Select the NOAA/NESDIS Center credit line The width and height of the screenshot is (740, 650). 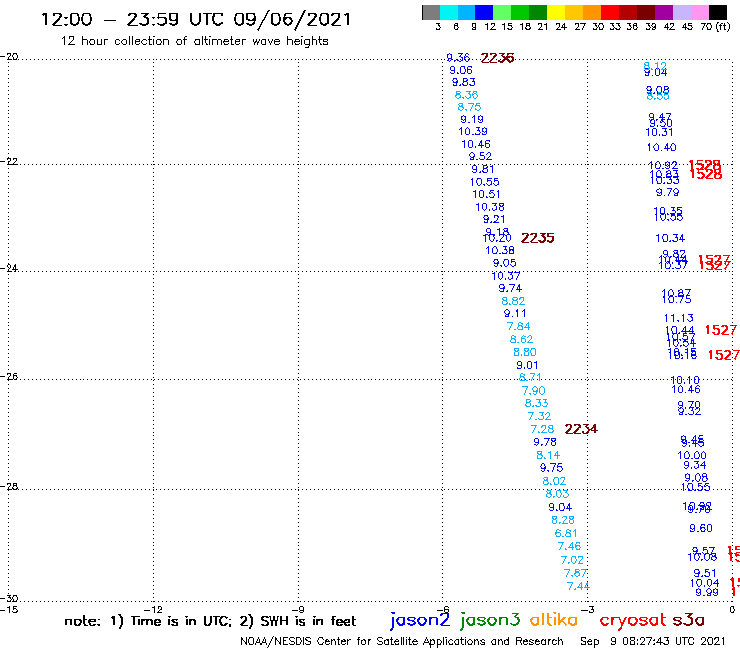coord(402,641)
